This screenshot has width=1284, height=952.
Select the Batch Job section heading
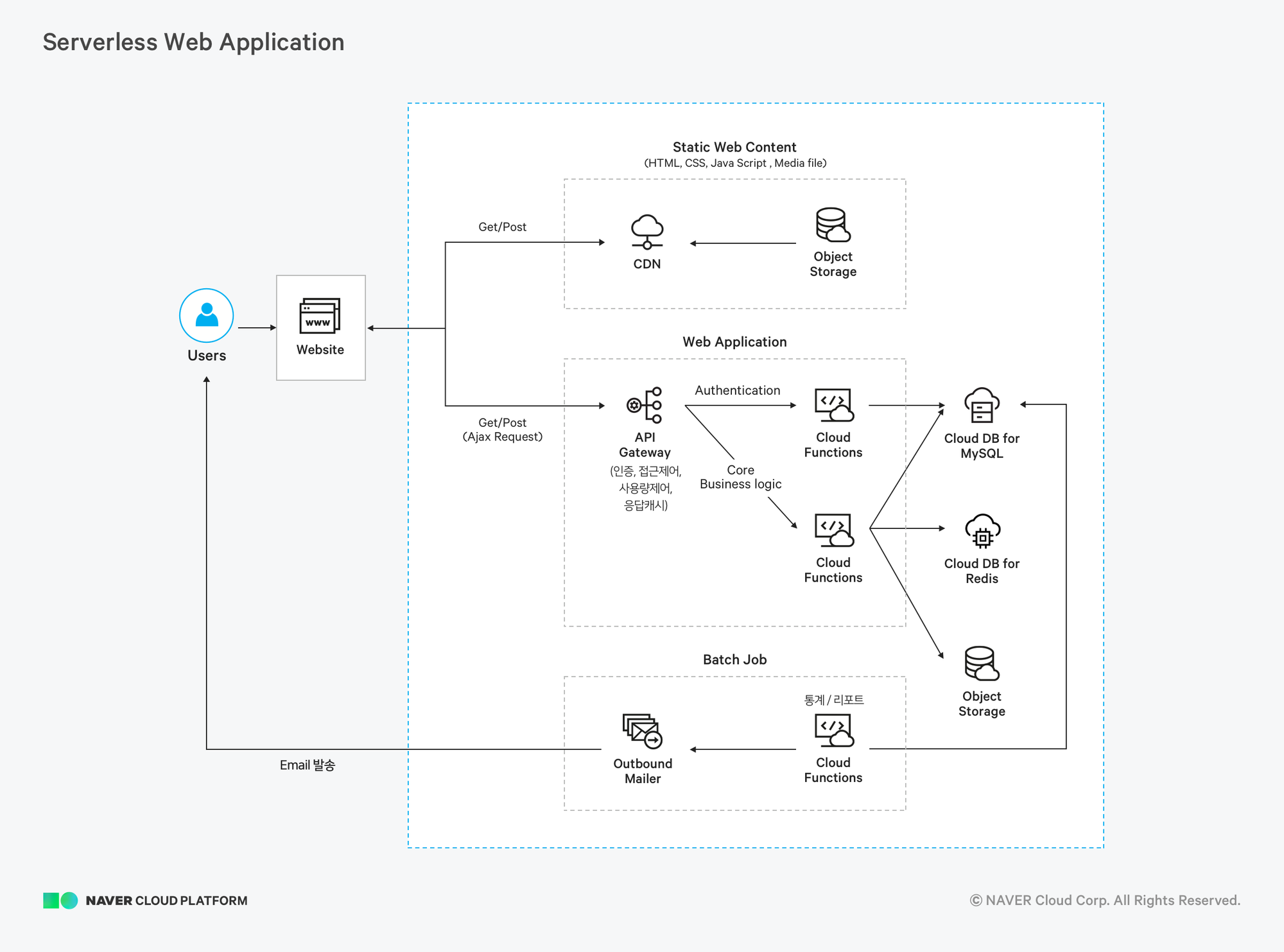pos(734,660)
